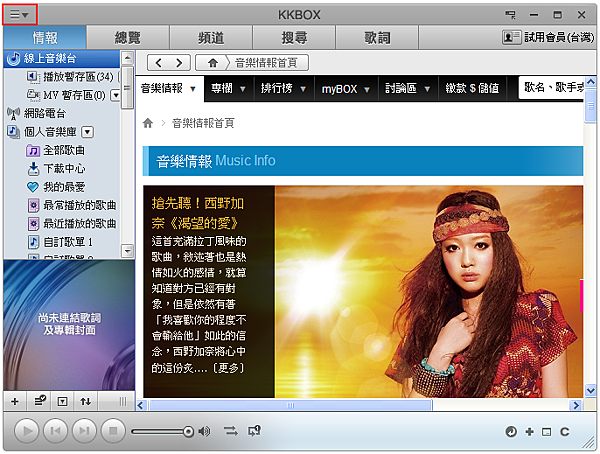Click the 歌名、歌手 search input field
The height and width of the screenshot is (454, 600).
551,88
